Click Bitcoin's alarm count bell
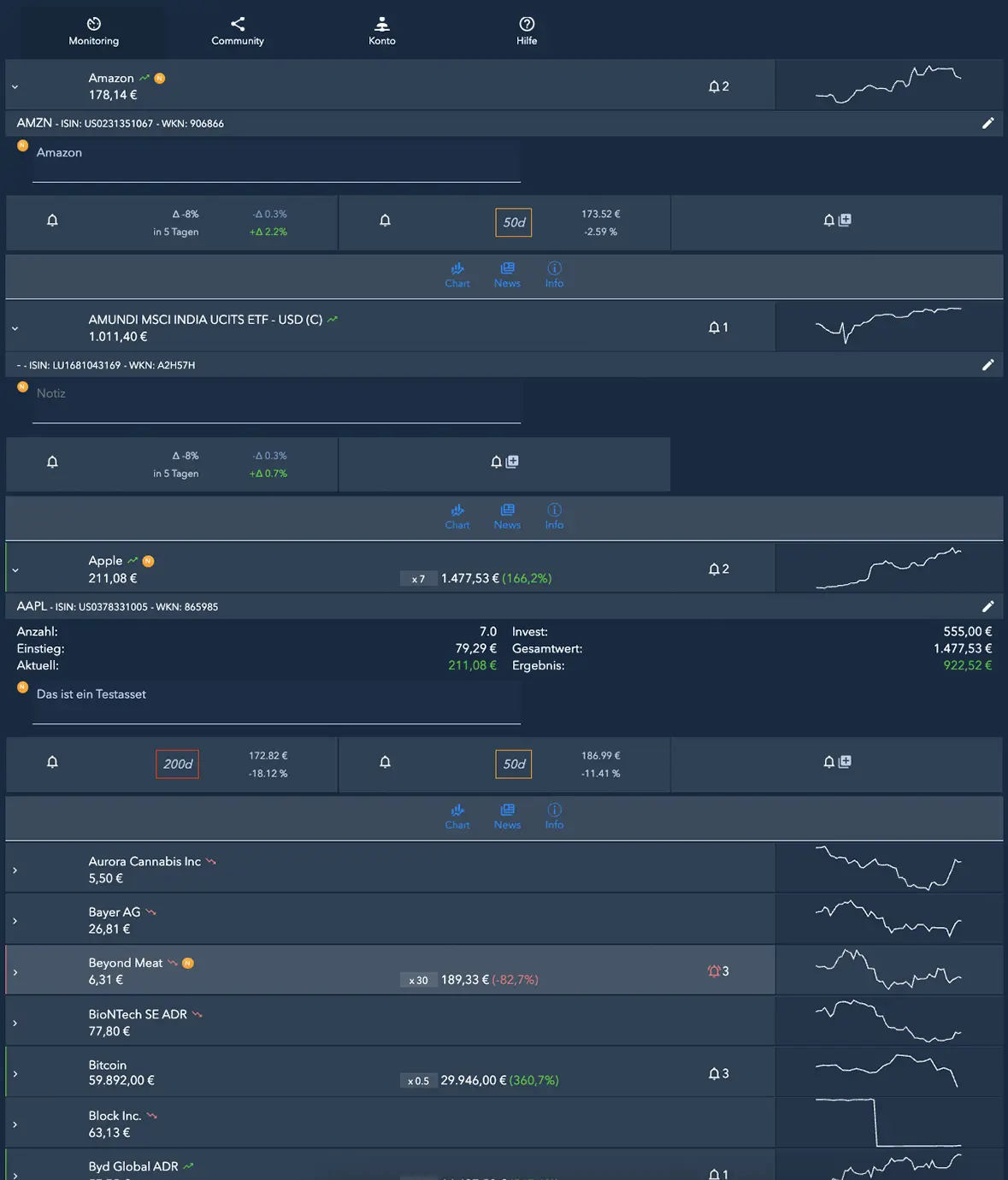Screen dimensions: 1008x1180 tap(718, 1073)
